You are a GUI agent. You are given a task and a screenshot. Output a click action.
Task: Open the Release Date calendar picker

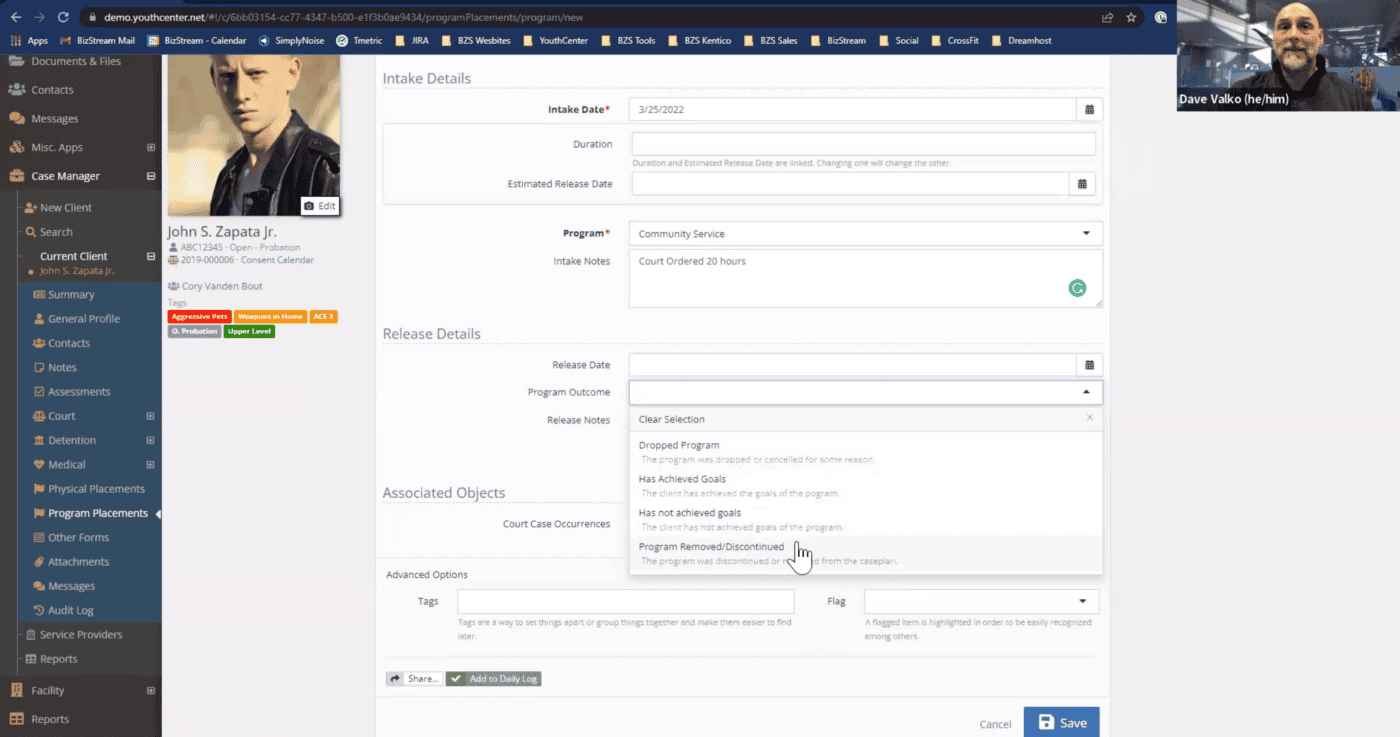[1089, 365]
